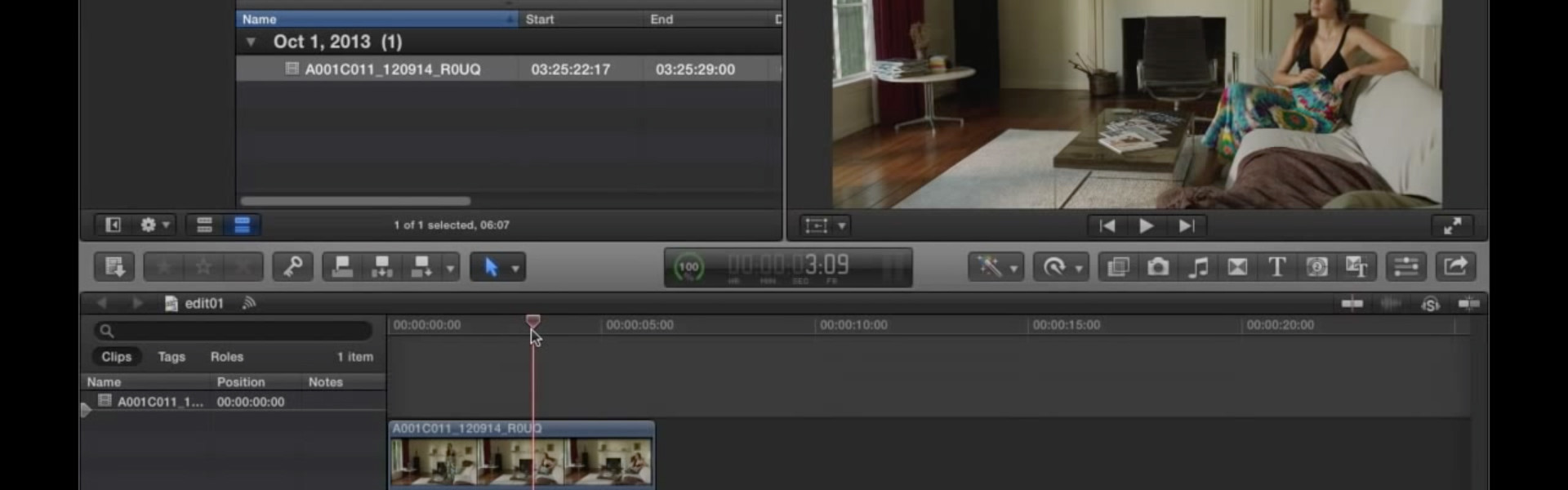1568x490 pixels.
Task: Choose the Select arrow tool
Action: (x=491, y=267)
